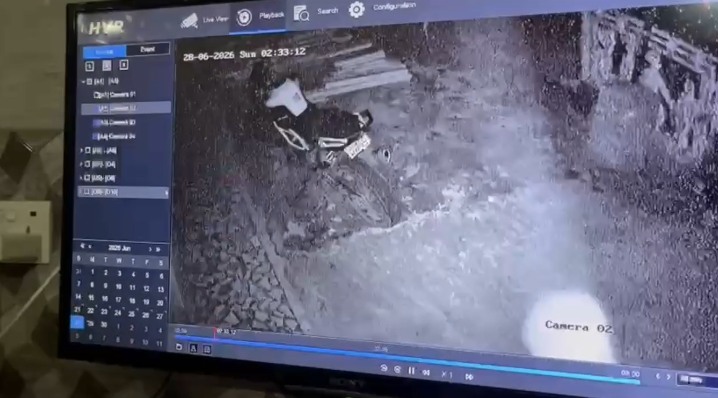Select June 26 in the calendar

pos(146,316)
